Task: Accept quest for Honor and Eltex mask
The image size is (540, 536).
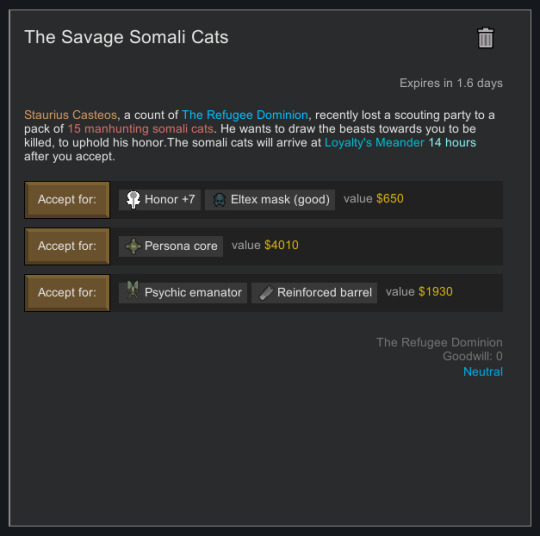Action: tap(67, 200)
